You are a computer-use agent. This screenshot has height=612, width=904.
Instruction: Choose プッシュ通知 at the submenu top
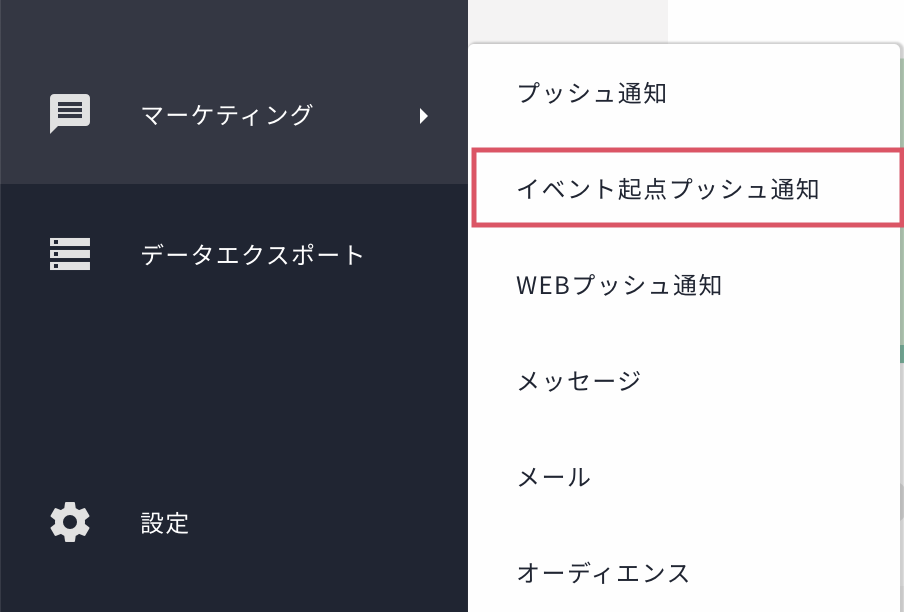click(592, 94)
